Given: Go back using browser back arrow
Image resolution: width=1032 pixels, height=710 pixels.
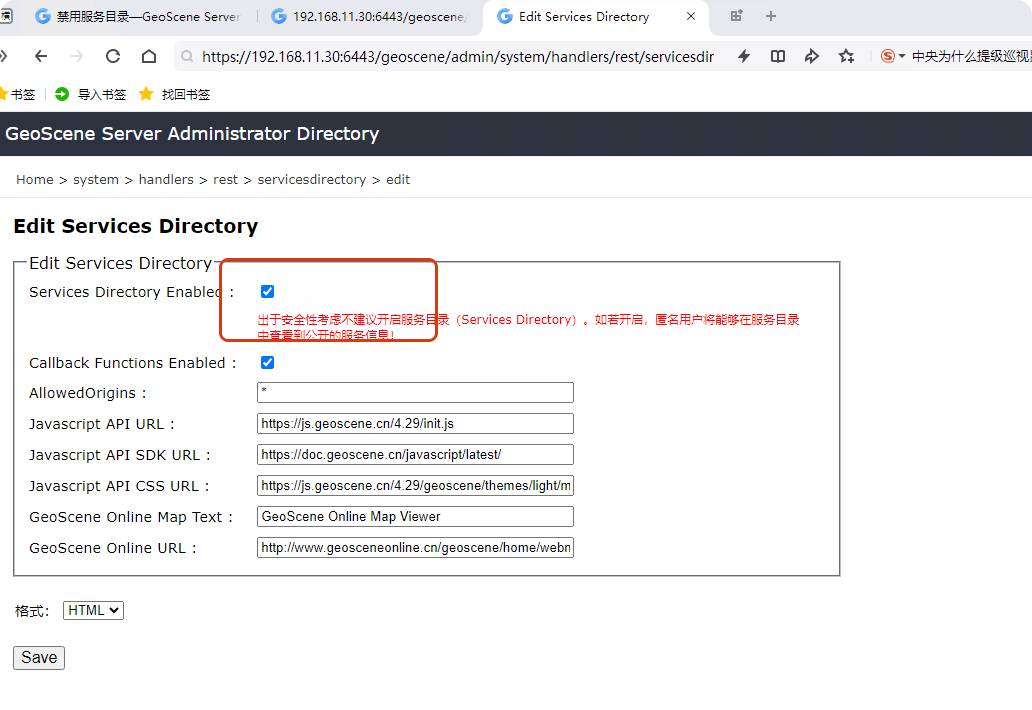Looking at the screenshot, I should click(x=41, y=57).
